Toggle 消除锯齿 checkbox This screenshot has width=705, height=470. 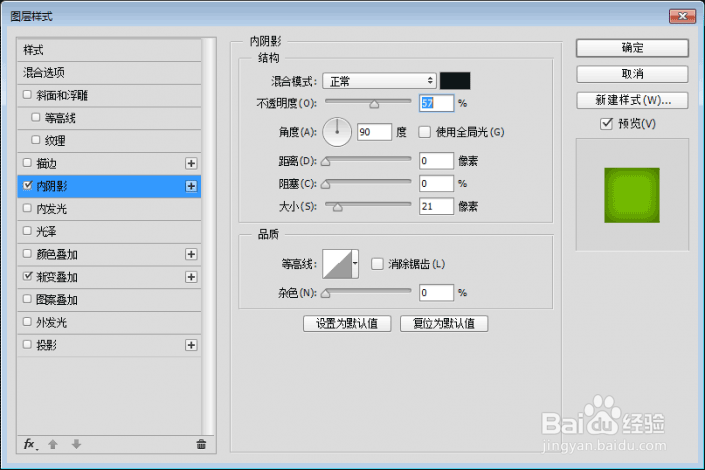(377, 264)
